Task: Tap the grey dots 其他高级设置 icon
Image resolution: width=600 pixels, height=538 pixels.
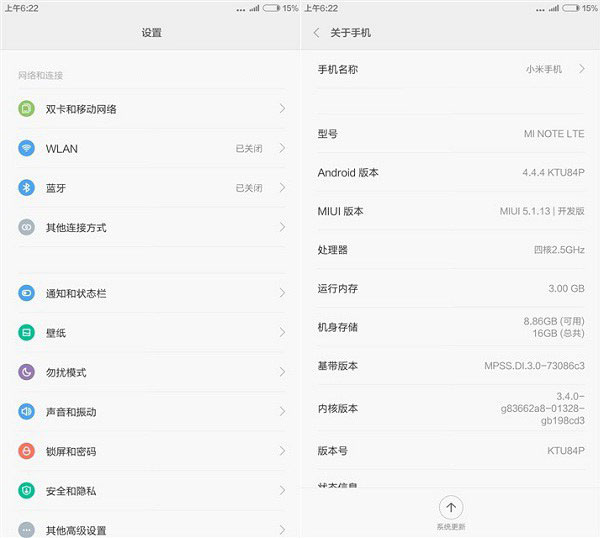Action: (x=26, y=530)
